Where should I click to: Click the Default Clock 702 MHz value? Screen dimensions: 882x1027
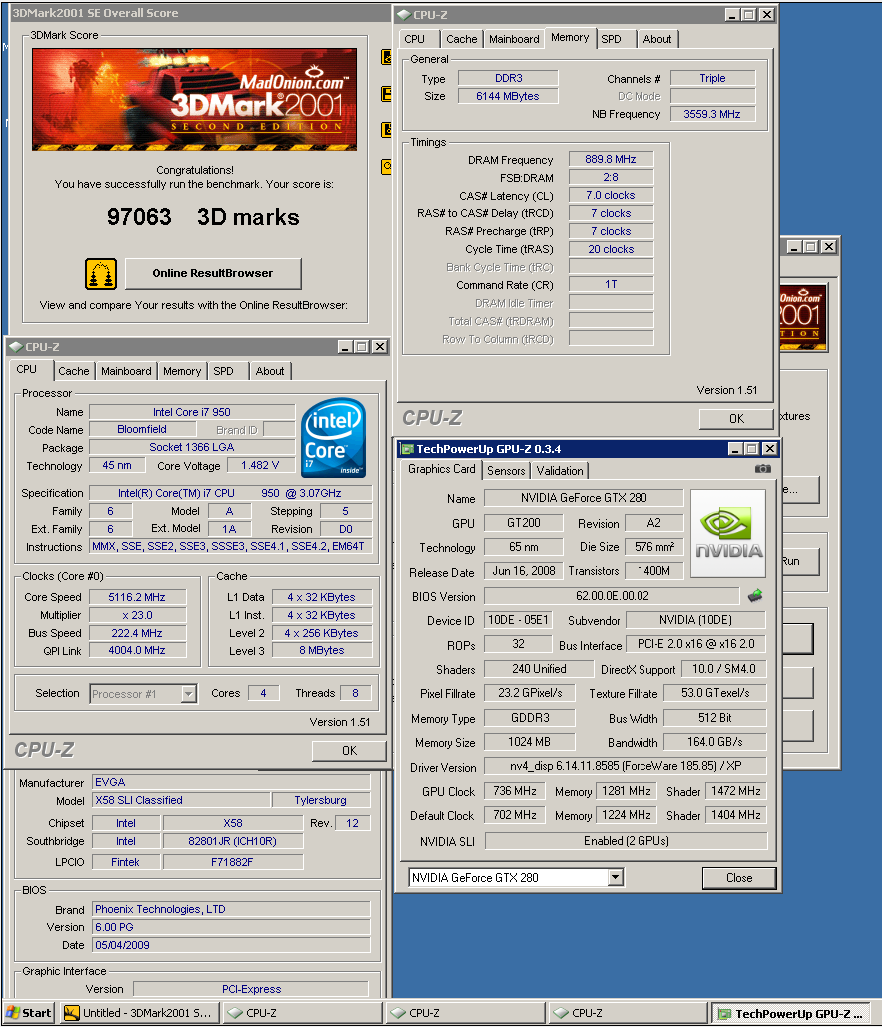click(515, 815)
